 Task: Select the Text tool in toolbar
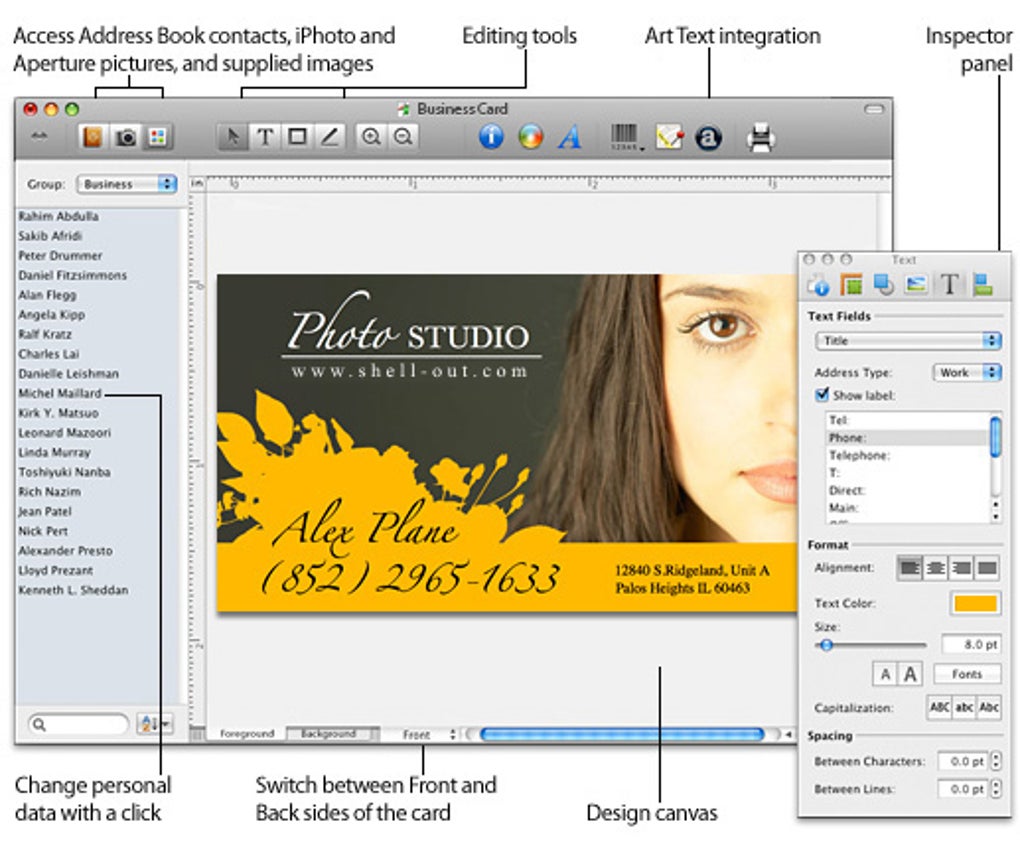[x=265, y=137]
